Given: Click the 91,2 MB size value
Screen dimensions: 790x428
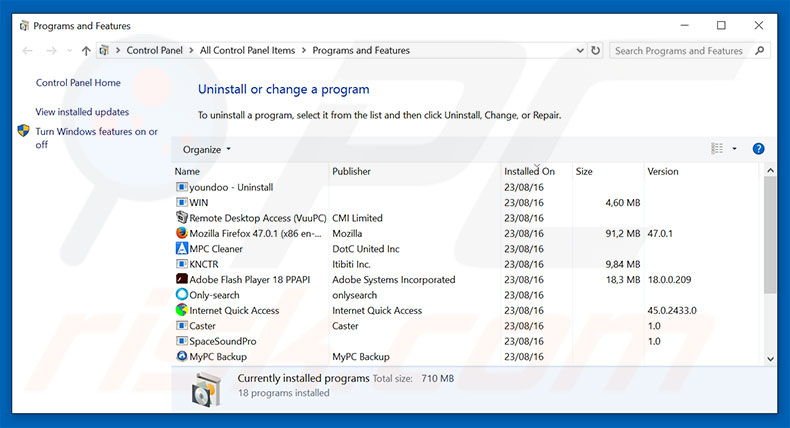Looking at the screenshot, I should (623, 233).
